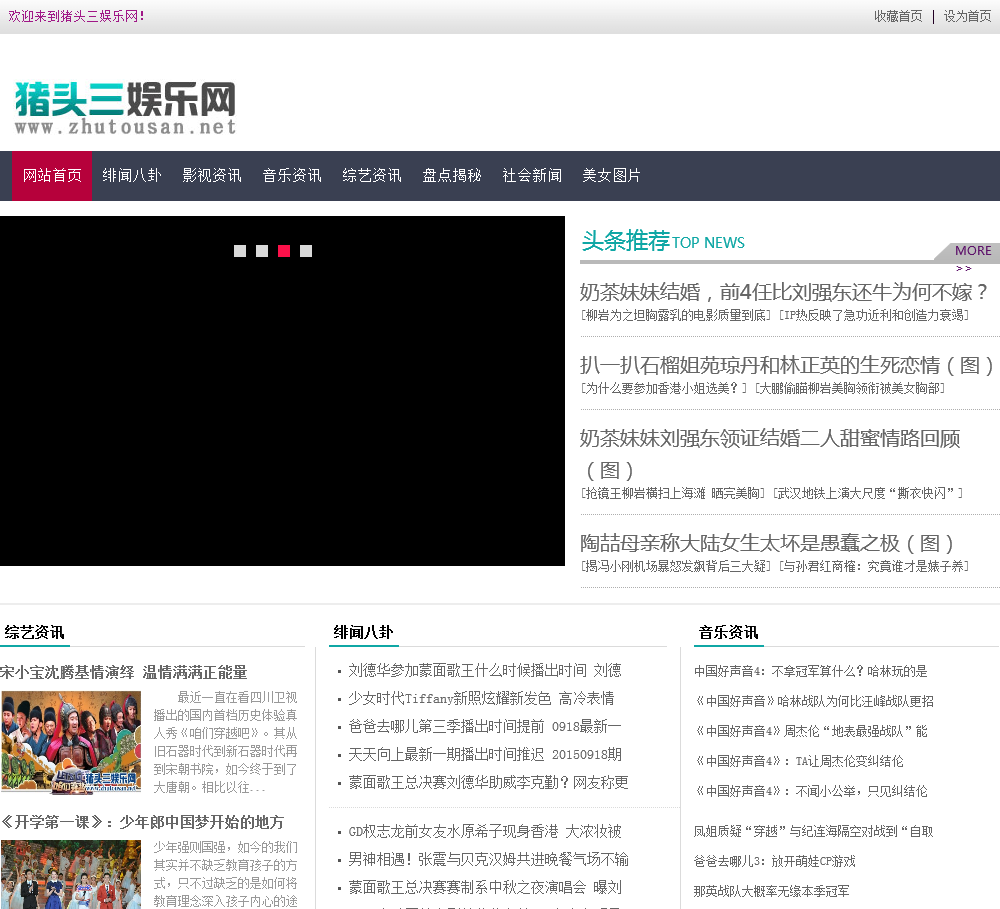This screenshot has height=909, width=1000.
Task: Select the active red carousel indicator
Action: 284,251
